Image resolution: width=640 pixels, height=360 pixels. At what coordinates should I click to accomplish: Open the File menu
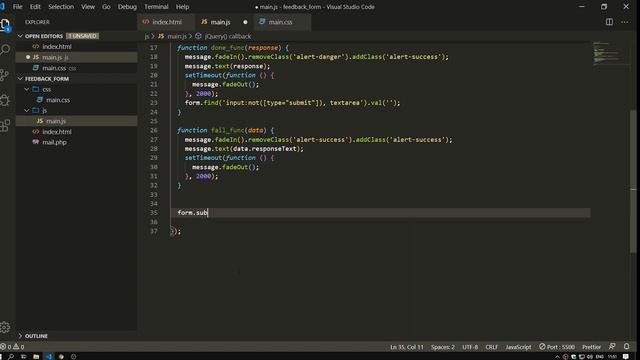18,7
